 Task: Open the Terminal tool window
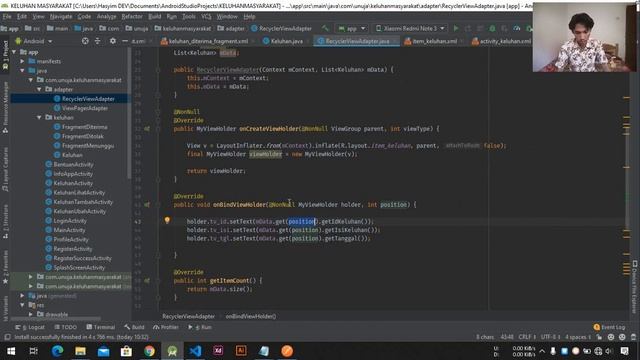[x=100, y=327]
